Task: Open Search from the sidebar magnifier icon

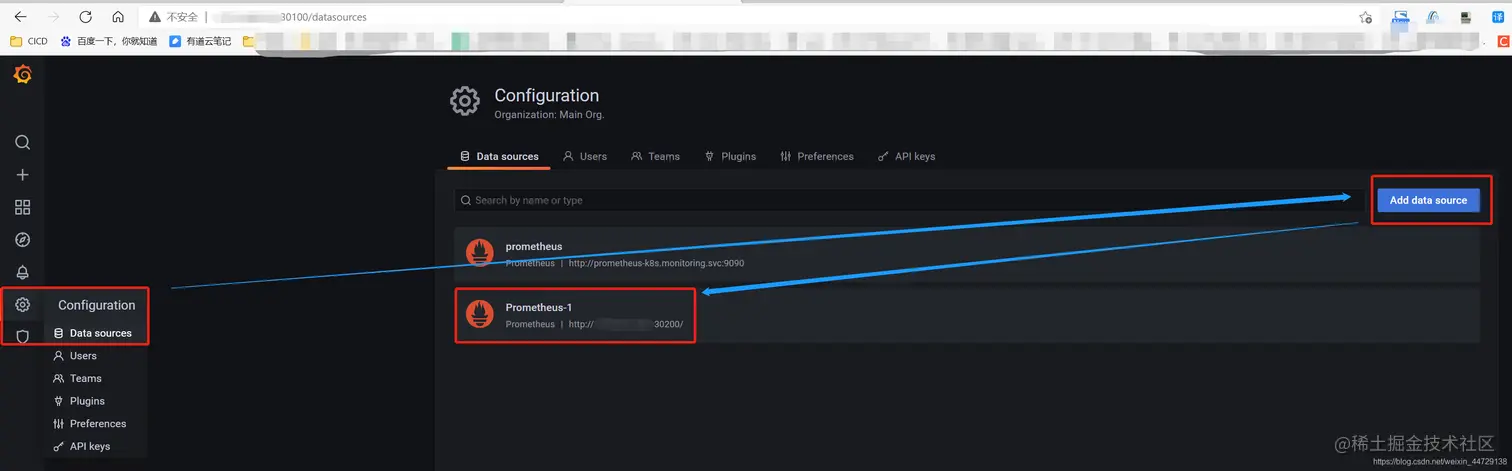Action: coord(22,142)
